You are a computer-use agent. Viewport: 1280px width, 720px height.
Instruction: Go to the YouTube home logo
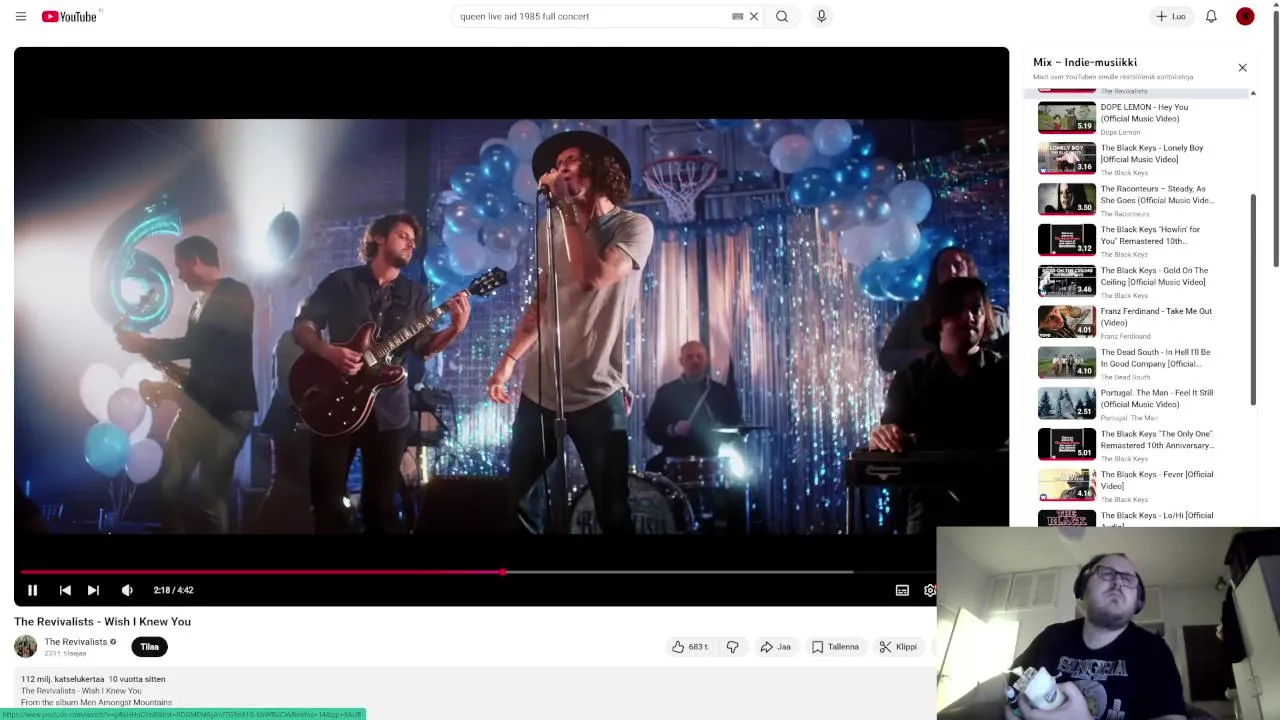70,16
